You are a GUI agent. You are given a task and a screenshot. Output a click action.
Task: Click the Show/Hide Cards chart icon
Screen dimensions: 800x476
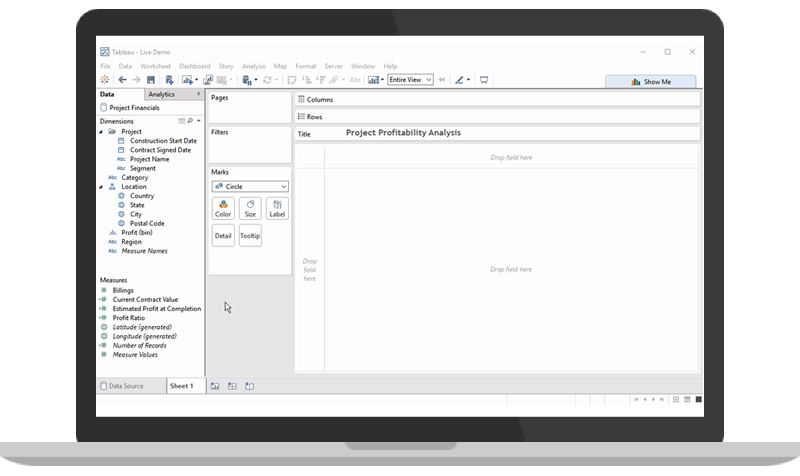click(374, 80)
